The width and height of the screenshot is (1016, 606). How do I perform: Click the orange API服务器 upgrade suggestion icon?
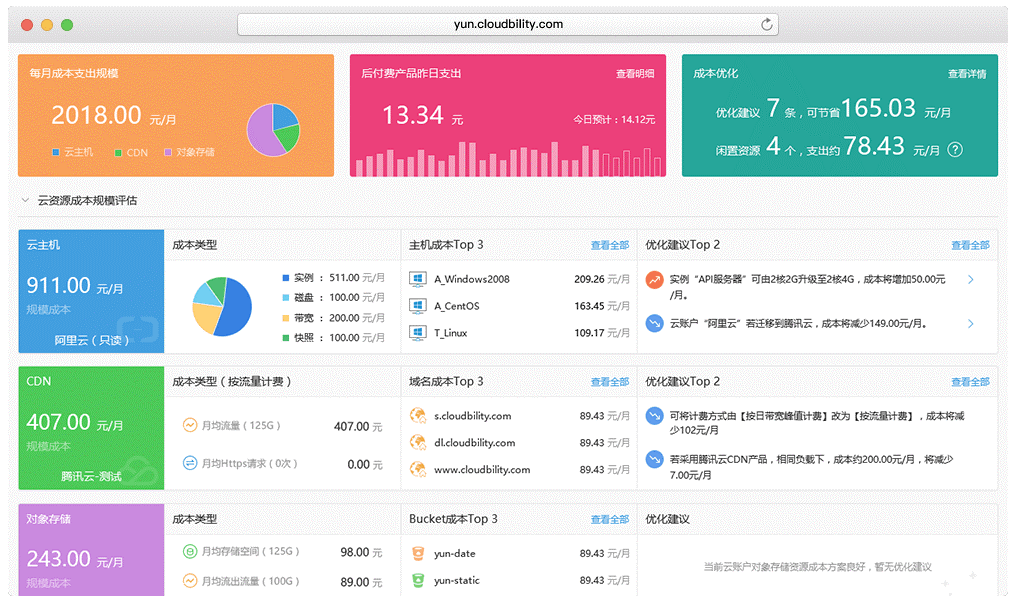(x=654, y=280)
